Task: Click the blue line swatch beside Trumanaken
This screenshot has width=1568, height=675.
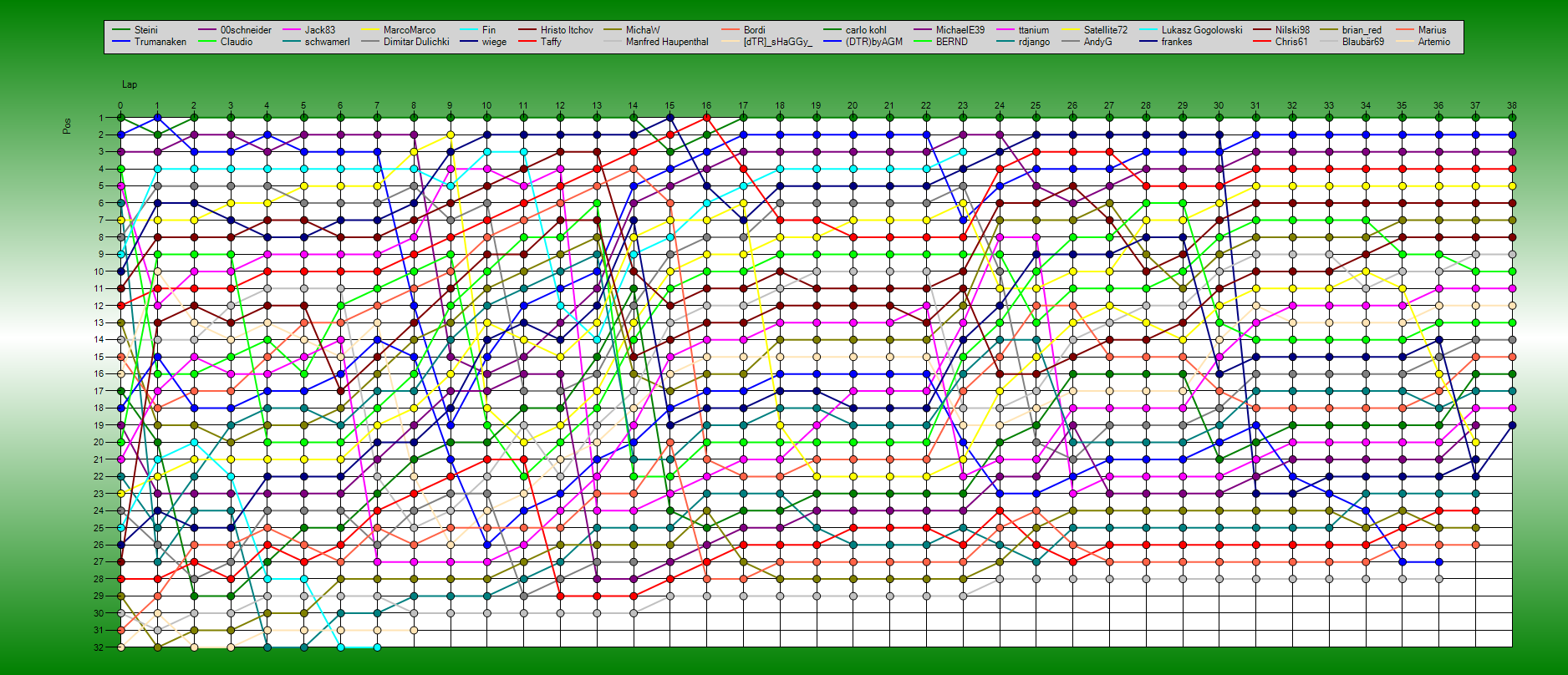Action: pos(121,42)
